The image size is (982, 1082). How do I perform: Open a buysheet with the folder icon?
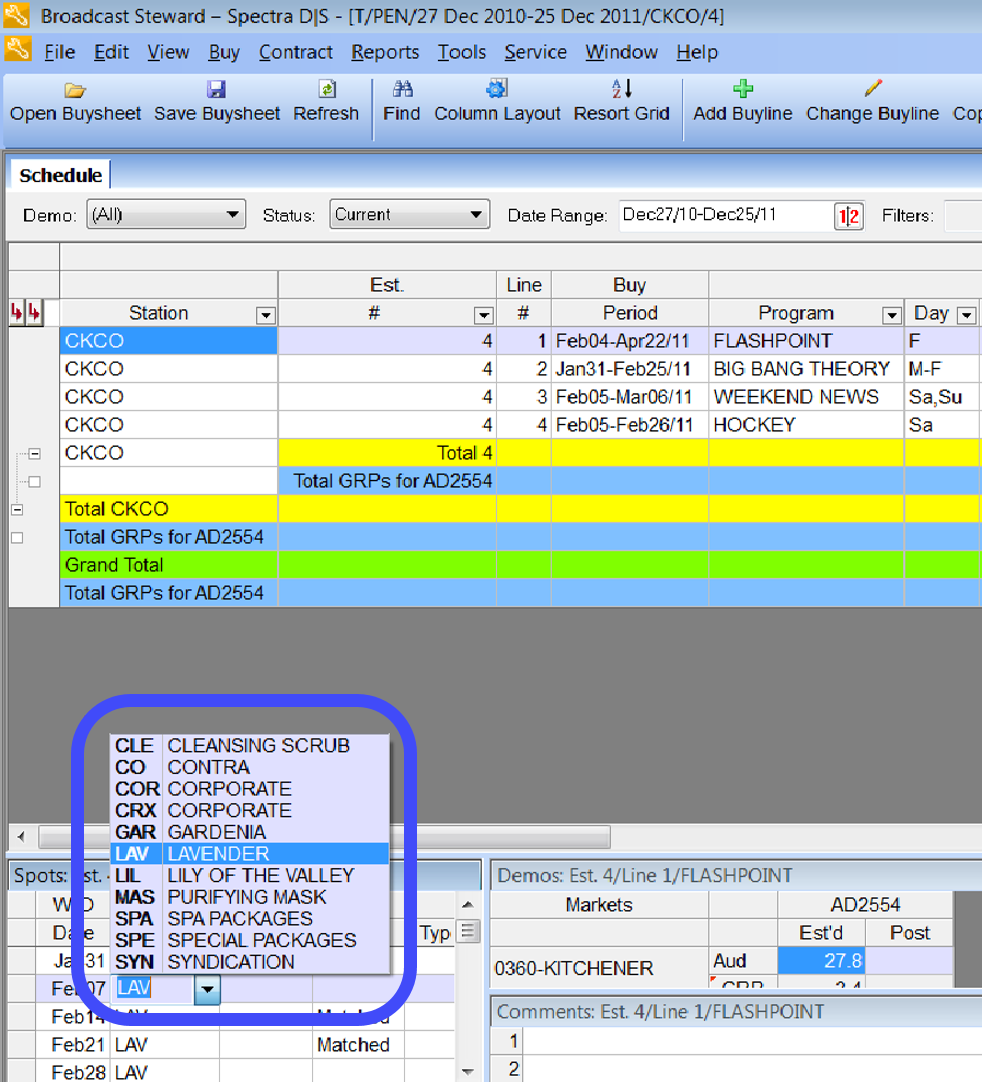pos(75,90)
